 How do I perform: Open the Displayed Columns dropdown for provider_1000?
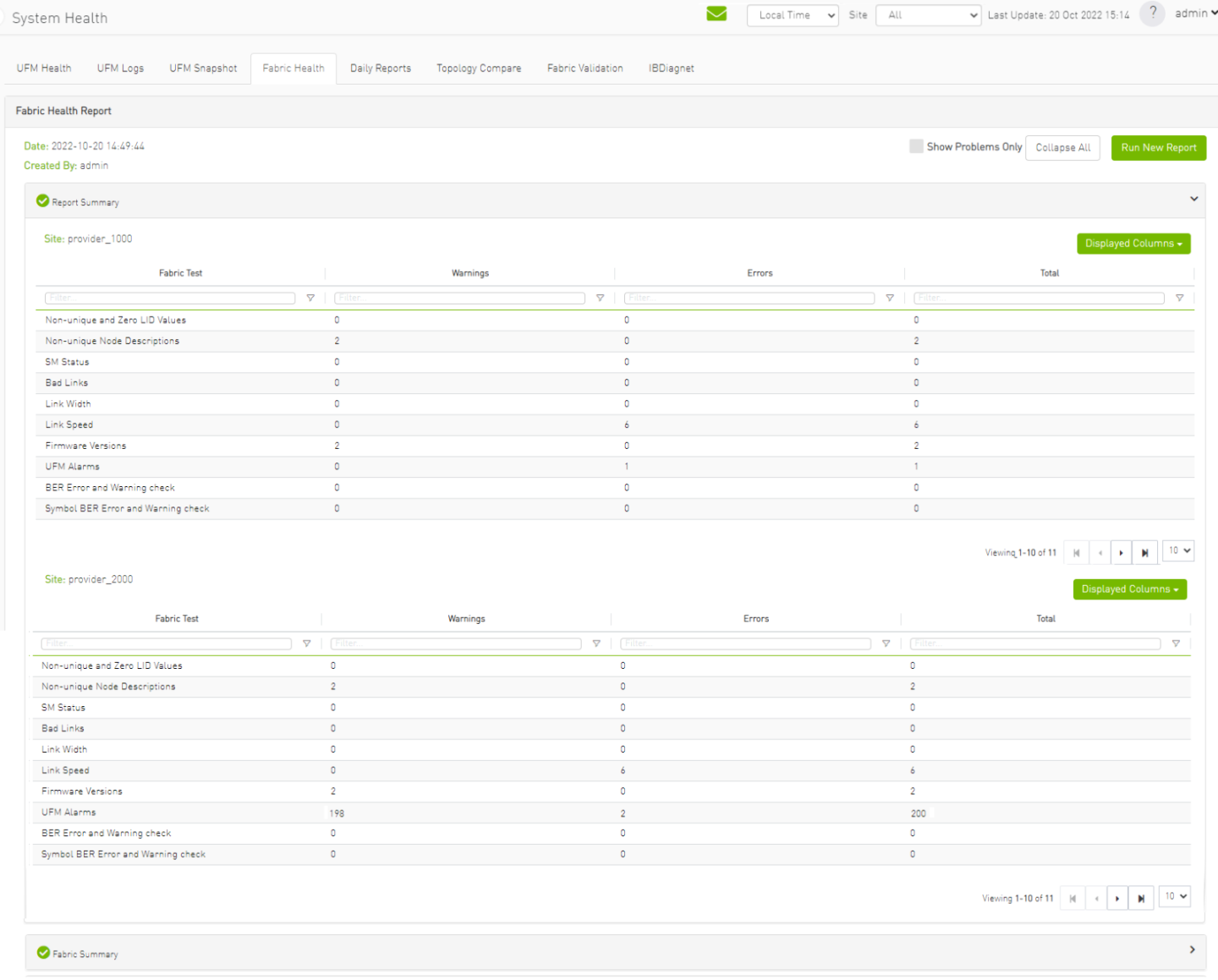[1133, 244]
